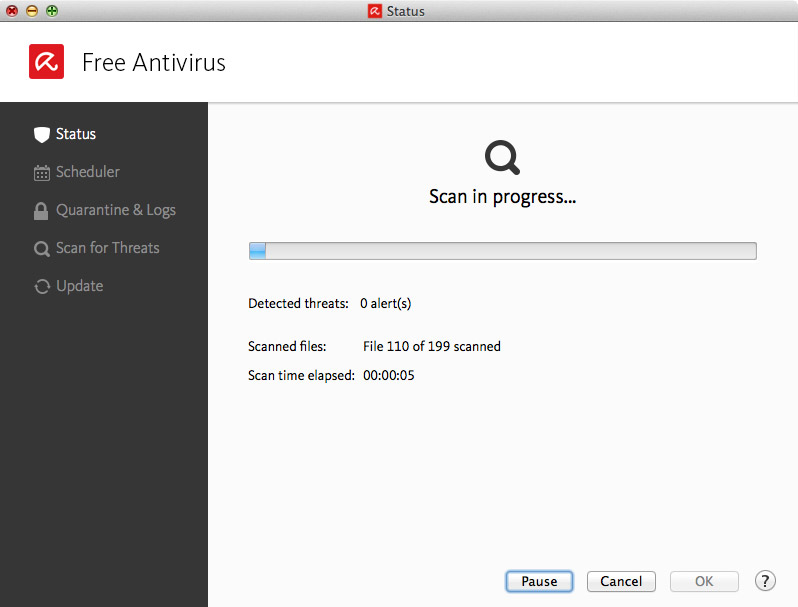Click 'File 110 of 199 scanned' text
The width and height of the screenshot is (798, 607).
tap(432, 346)
